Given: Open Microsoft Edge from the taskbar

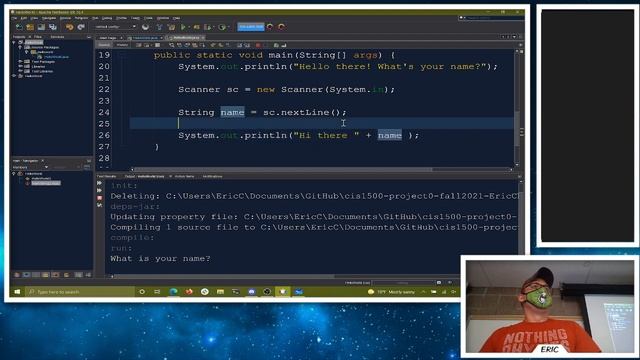Looking at the screenshot, I should click(x=173, y=291).
